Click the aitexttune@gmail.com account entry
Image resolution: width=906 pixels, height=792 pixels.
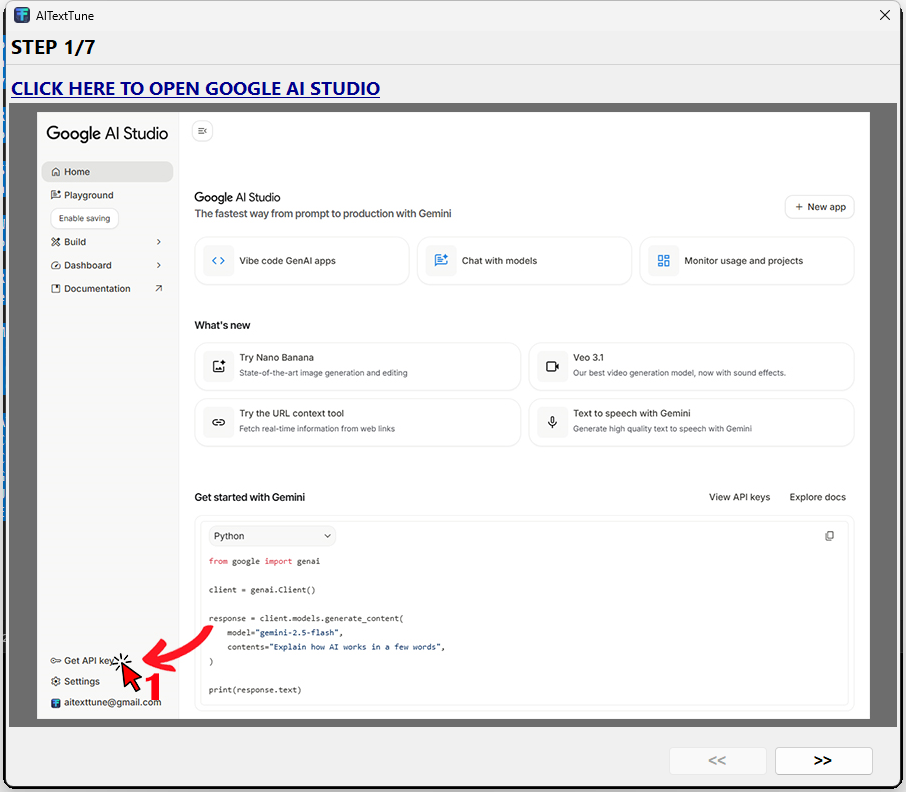click(106, 702)
